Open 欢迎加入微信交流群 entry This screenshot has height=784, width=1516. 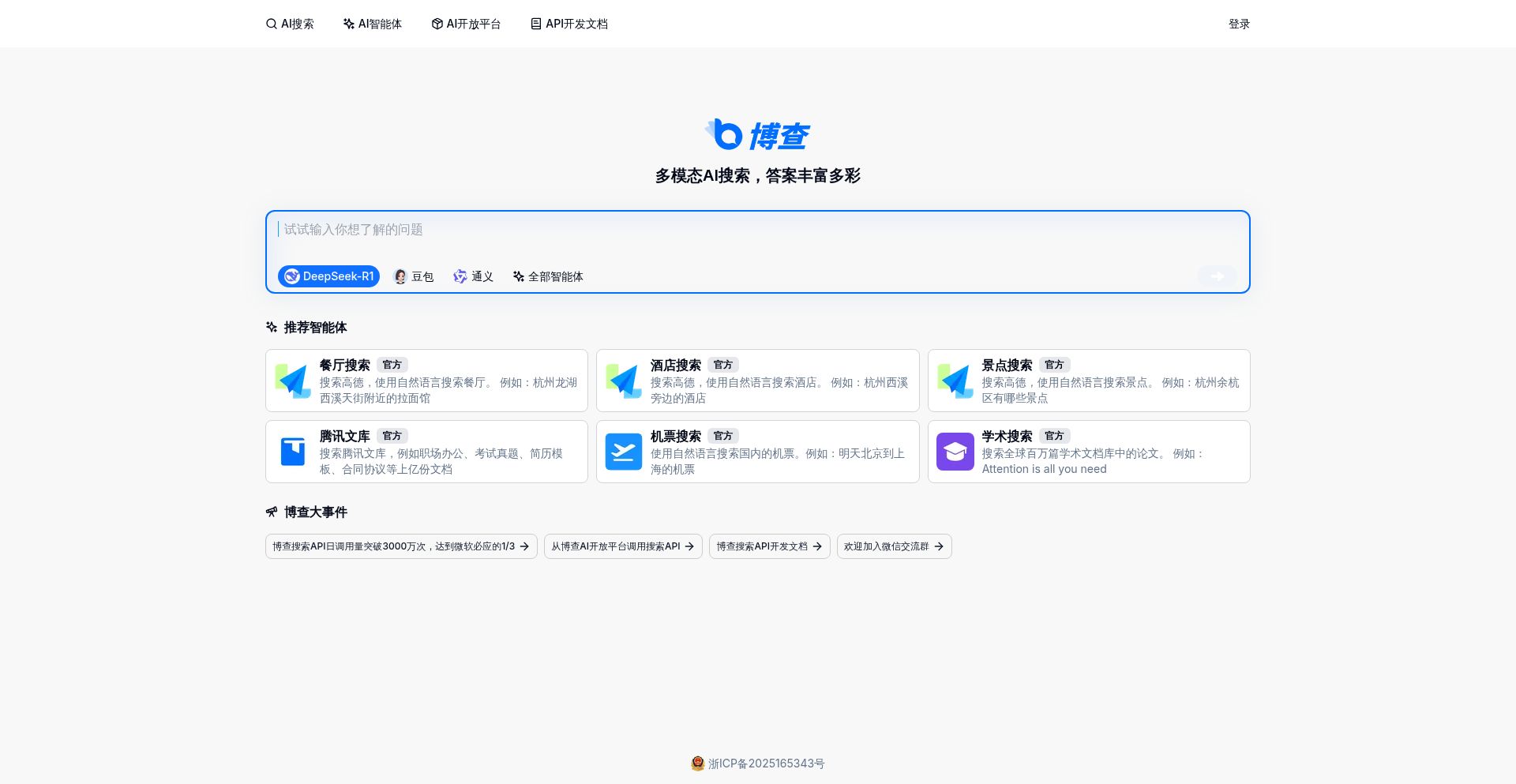point(893,546)
